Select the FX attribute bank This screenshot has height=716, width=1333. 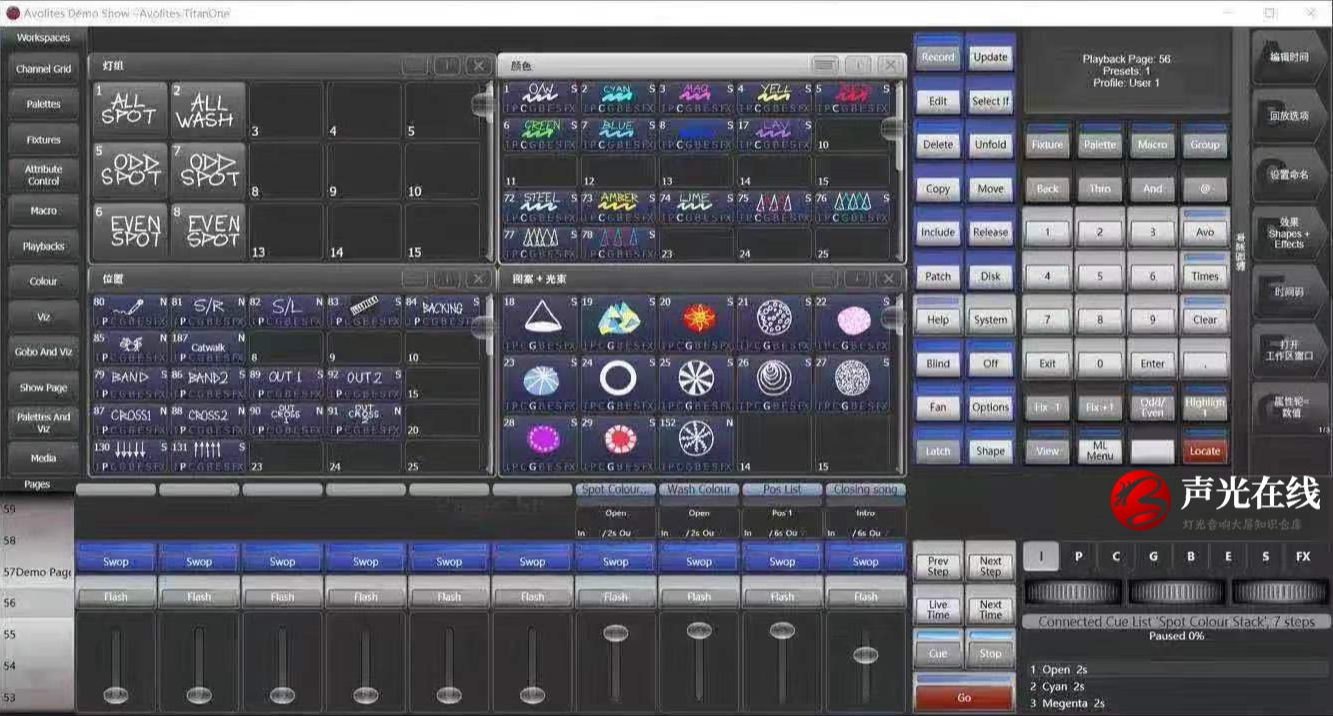(x=1303, y=556)
